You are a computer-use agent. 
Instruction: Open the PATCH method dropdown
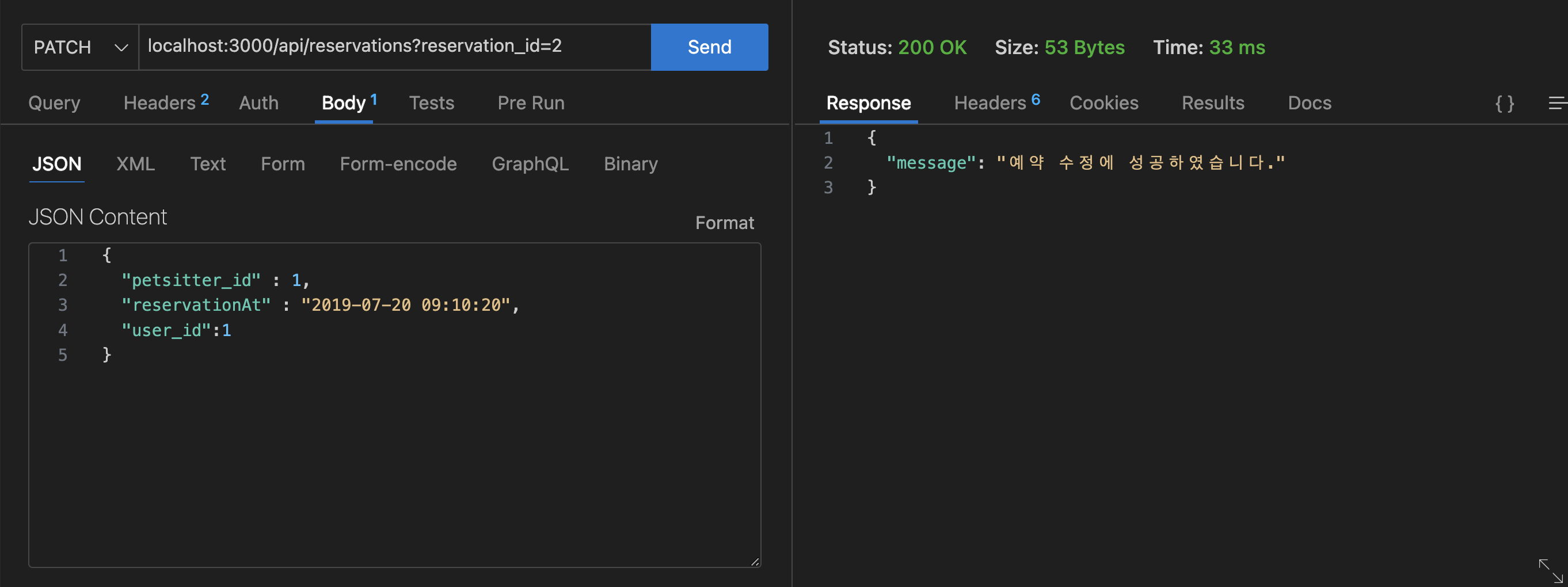tap(81, 47)
